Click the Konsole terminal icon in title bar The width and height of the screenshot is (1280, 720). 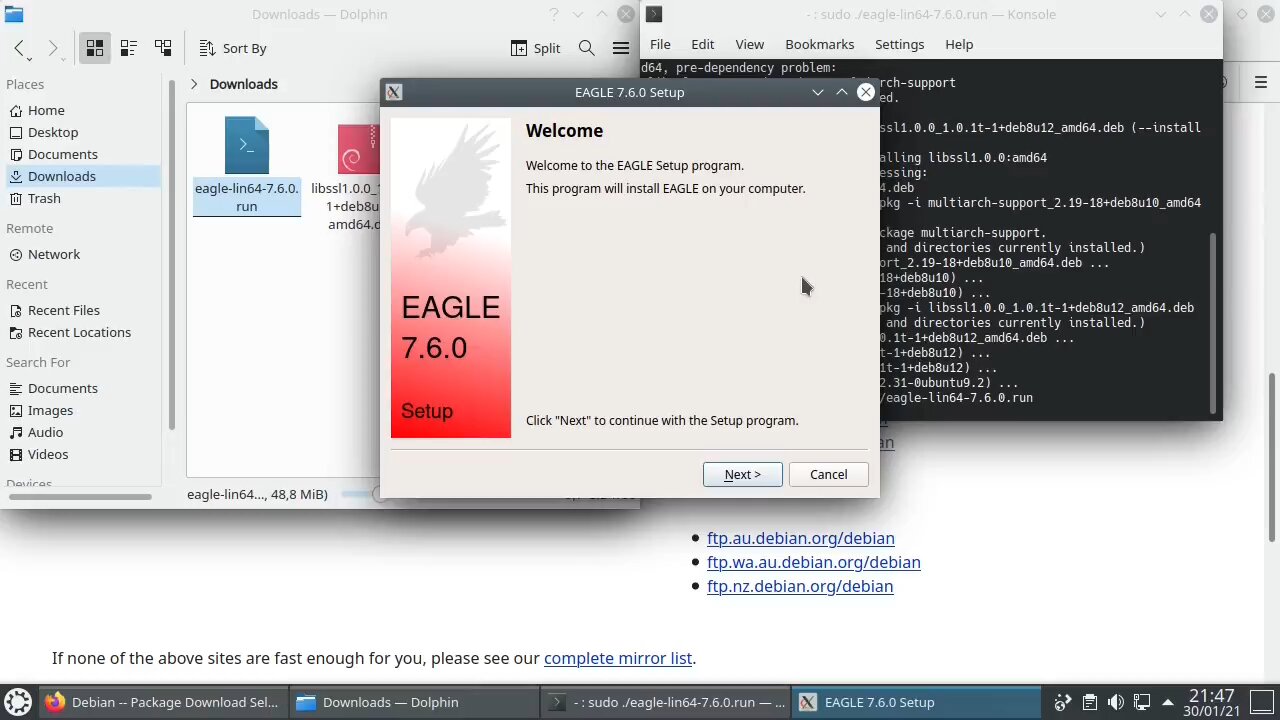click(x=653, y=14)
